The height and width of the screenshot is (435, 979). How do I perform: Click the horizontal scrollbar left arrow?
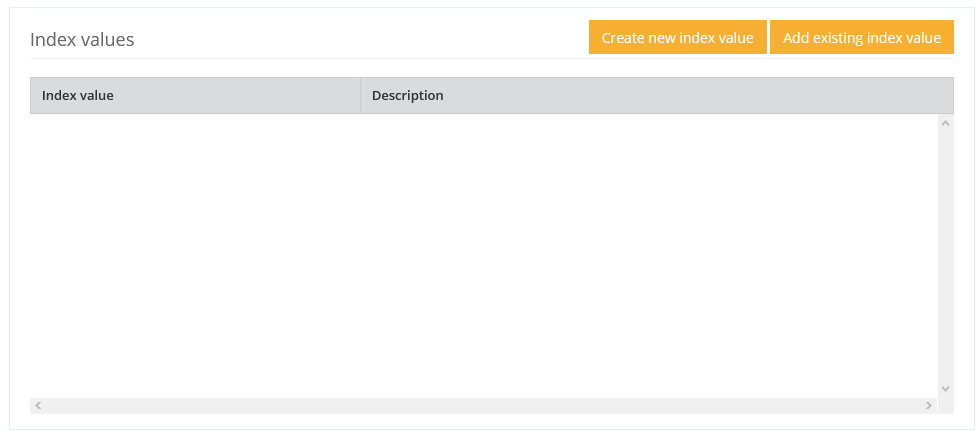(38, 406)
